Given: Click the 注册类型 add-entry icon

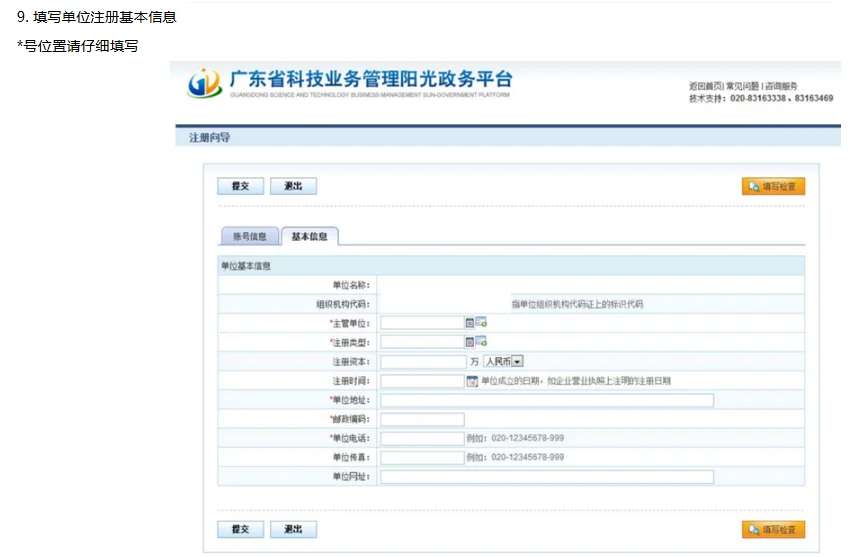Looking at the screenshot, I should click(481, 342).
